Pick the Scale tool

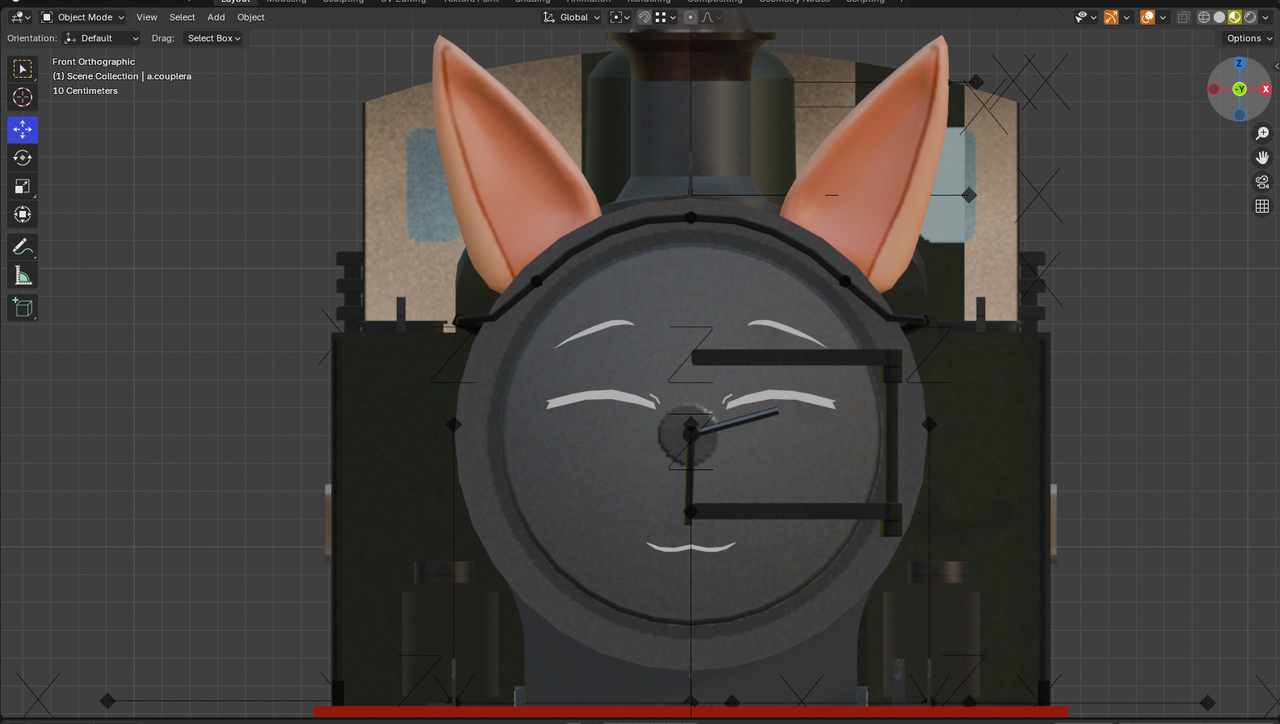[x=22, y=186]
